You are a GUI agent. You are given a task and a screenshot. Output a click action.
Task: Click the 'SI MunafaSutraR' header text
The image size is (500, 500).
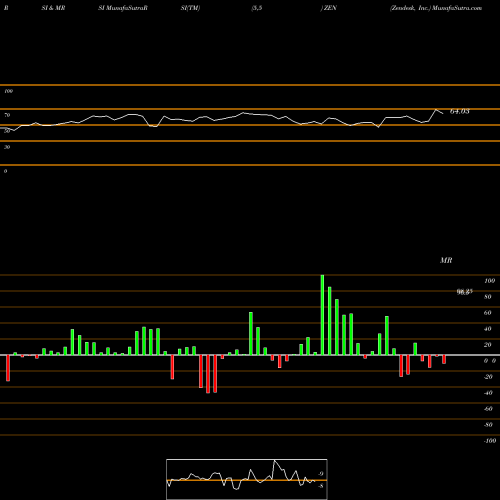tap(123, 8)
